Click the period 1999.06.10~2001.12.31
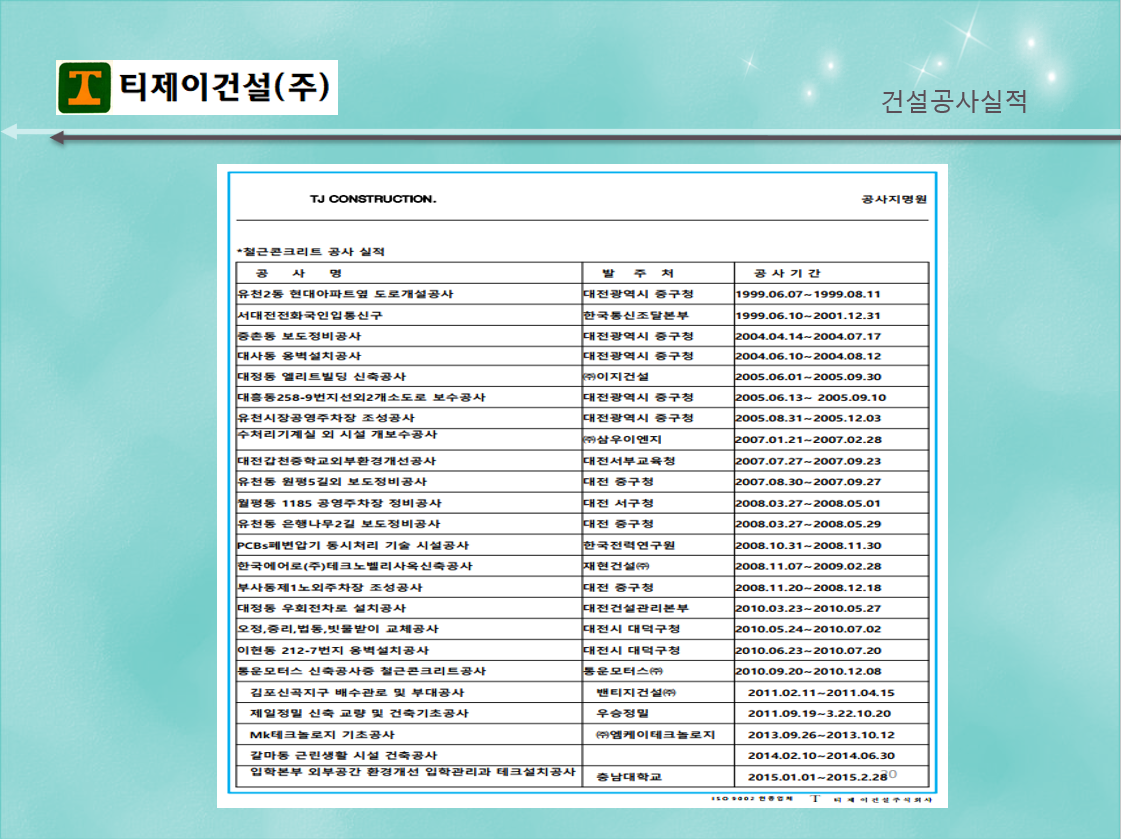The width and height of the screenshot is (1121, 839). point(808,315)
